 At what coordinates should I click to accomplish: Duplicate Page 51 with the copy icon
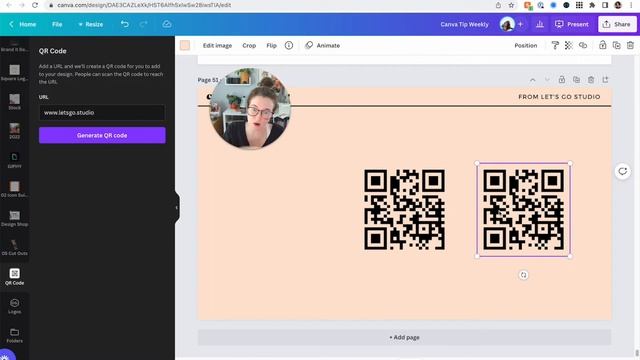pyautogui.click(x=576, y=80)
